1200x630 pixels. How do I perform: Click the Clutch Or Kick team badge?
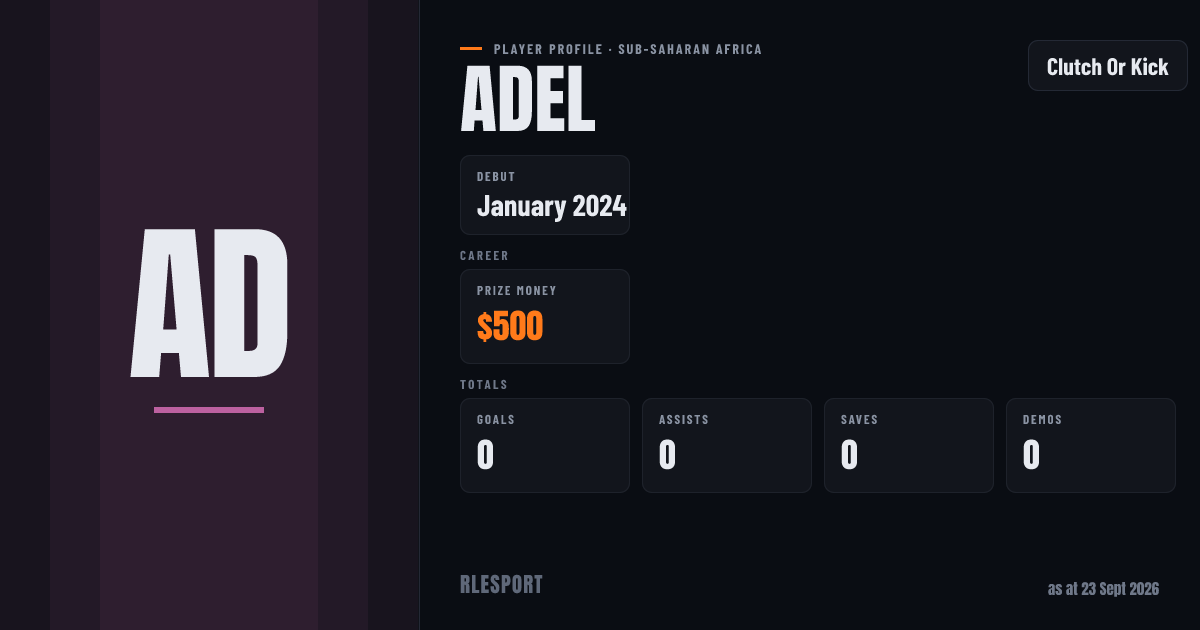[1108, 66]
